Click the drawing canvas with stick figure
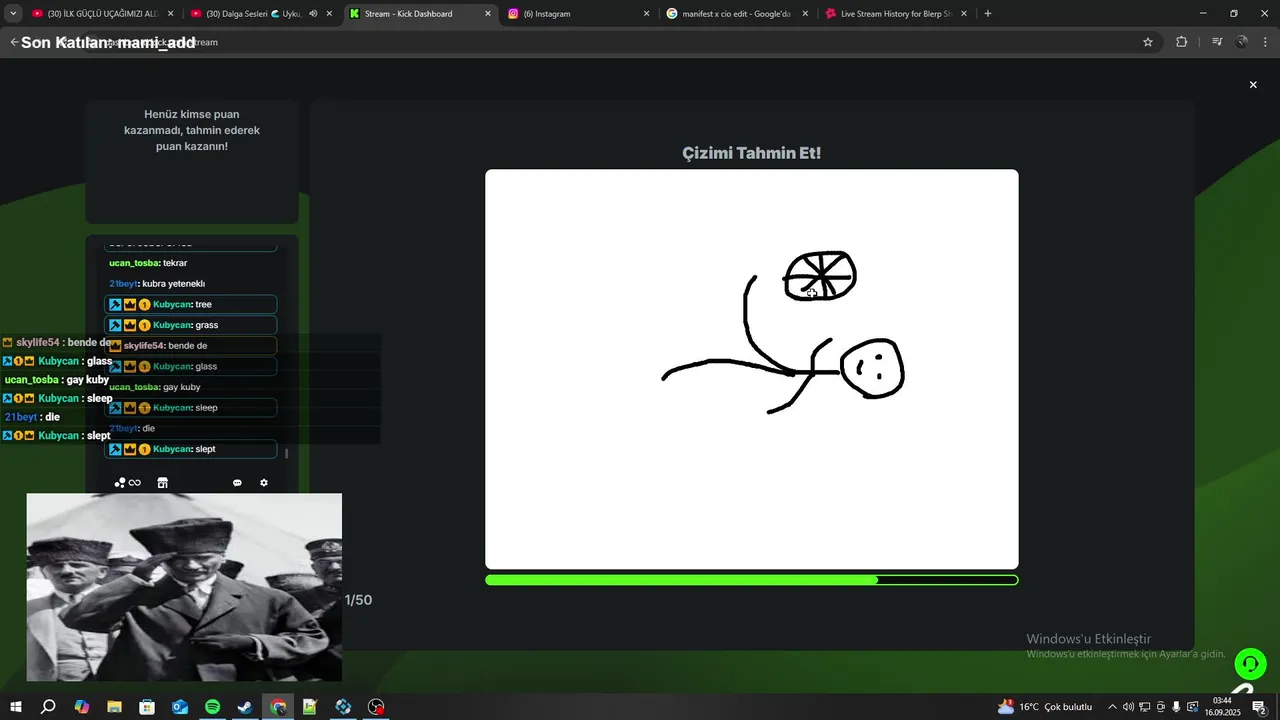Screen dimensions: 1280x720 click(752, 369)
